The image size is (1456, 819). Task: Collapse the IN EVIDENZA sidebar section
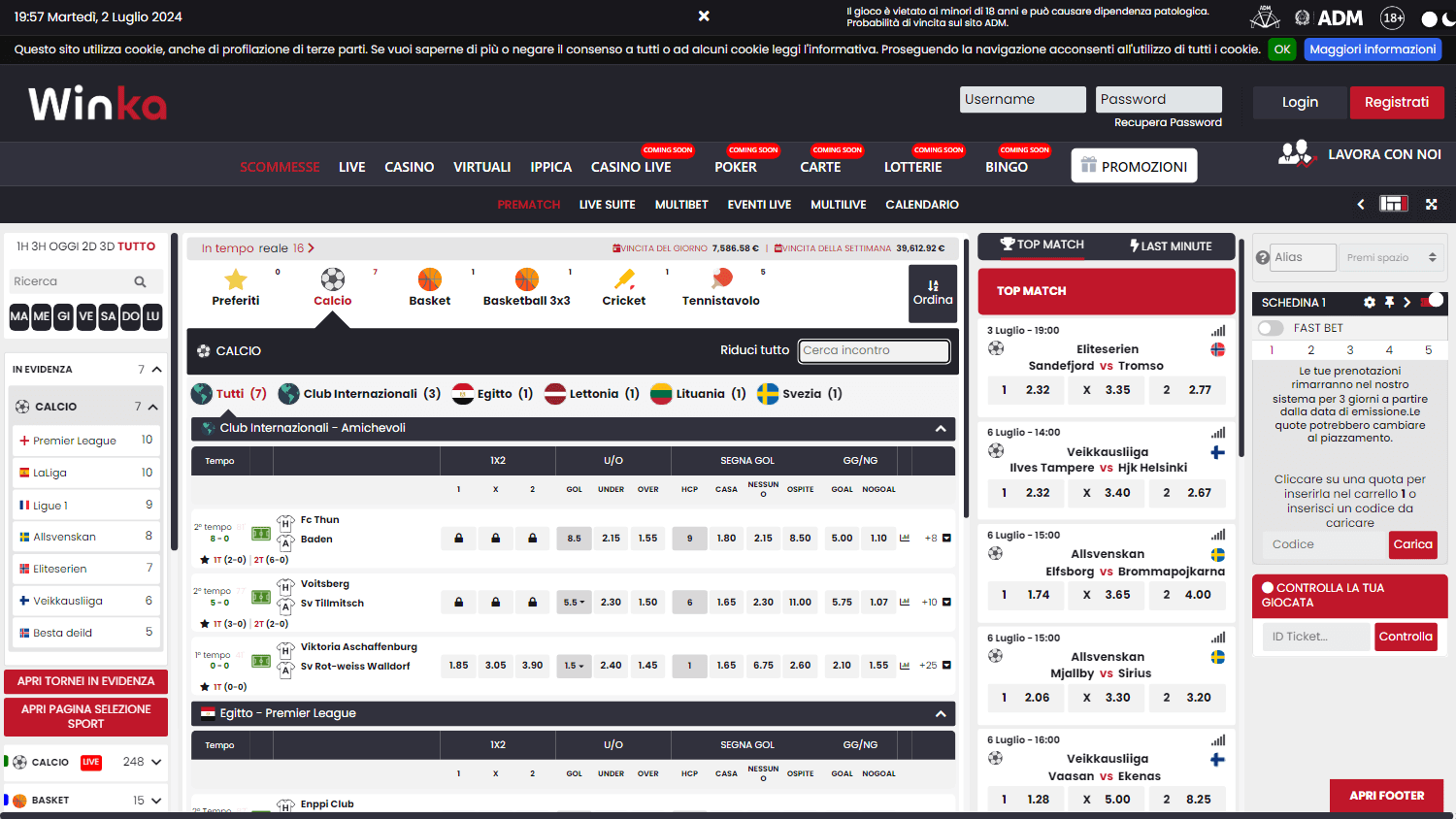[157, 370]
